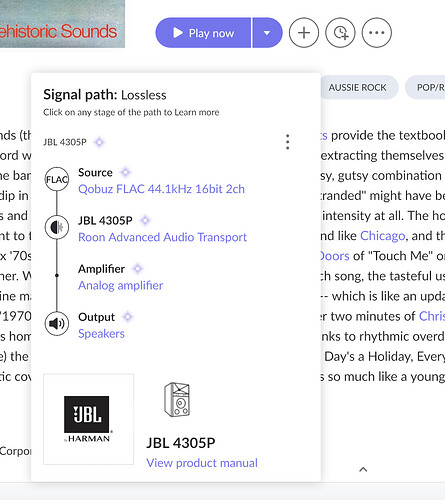This screenshot has width=445, height=500.
Task: Click the Prehistoric Sounds album cover
Action: click(62, 24)
